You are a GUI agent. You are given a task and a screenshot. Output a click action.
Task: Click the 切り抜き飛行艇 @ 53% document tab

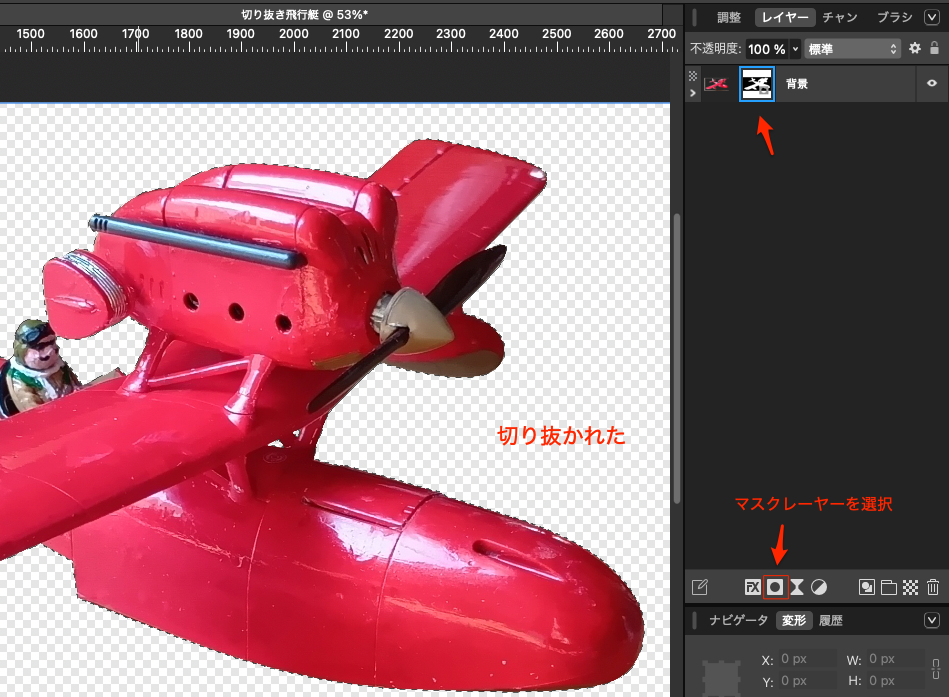coord(304,15)
